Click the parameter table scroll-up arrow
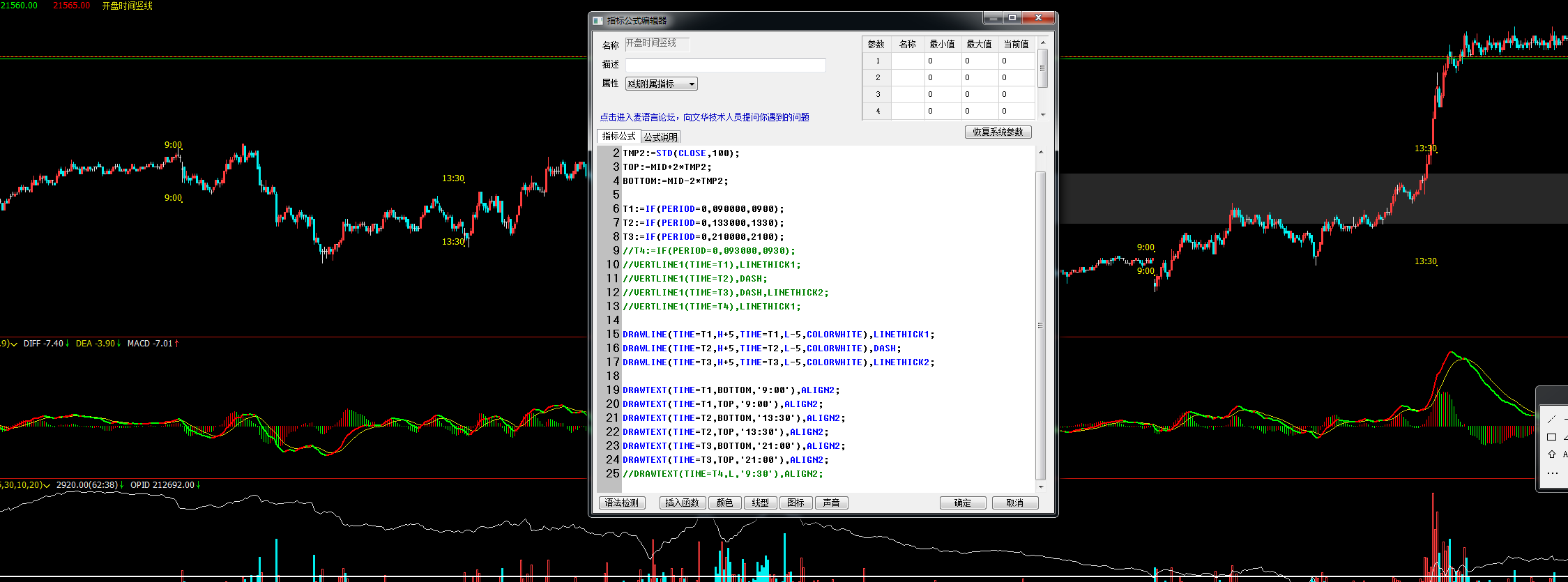1568x582 pixels. click(1043, 43)
